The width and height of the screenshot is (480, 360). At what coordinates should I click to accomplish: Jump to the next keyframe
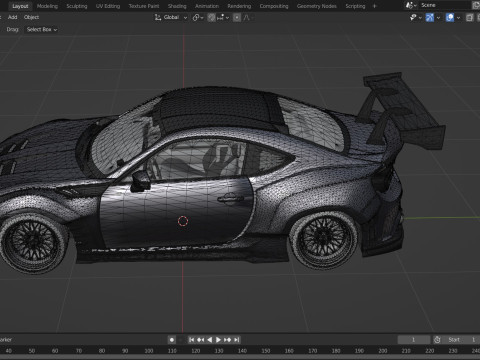click(227, 340)
